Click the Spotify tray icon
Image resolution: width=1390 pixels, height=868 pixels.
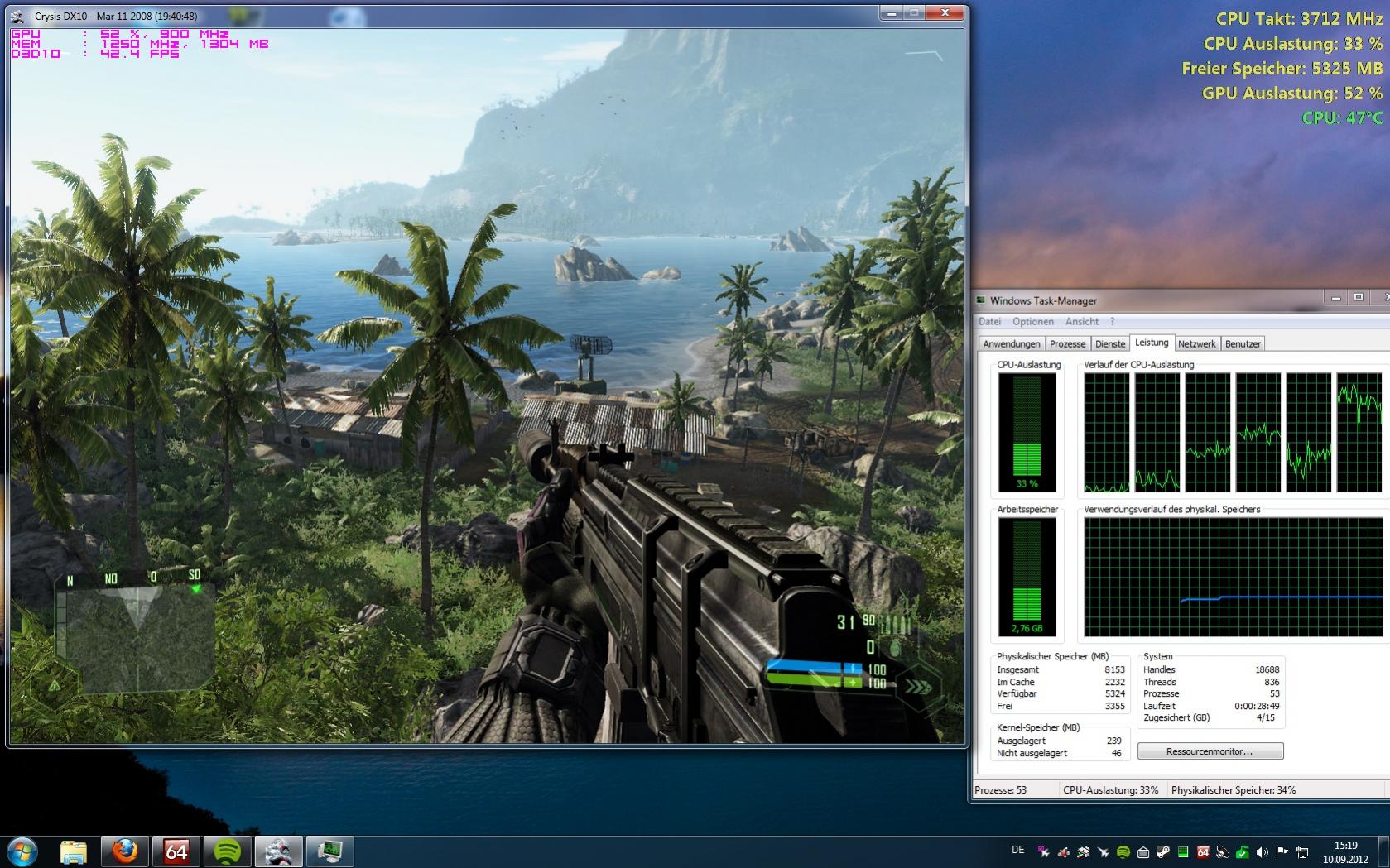[x=1123, y=851]
